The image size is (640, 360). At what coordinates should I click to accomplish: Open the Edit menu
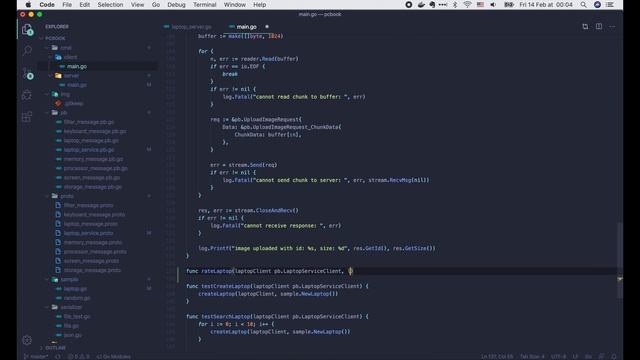[84, 4]
